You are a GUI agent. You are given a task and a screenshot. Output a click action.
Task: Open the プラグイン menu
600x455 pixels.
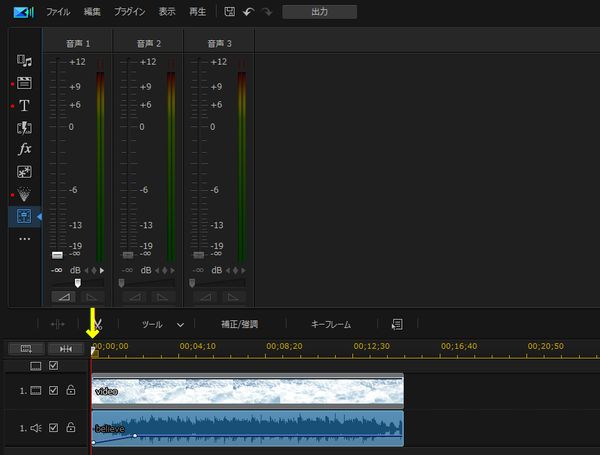tap(136, 12)
